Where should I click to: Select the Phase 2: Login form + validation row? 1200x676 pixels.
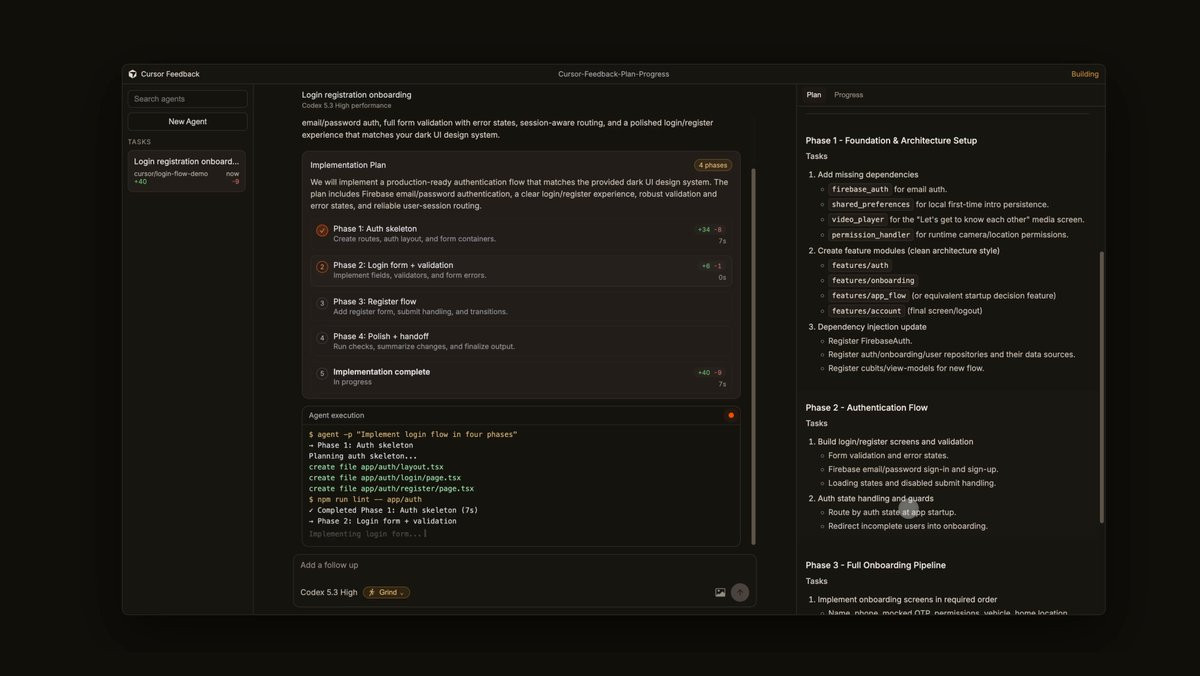tap(521, 270)
